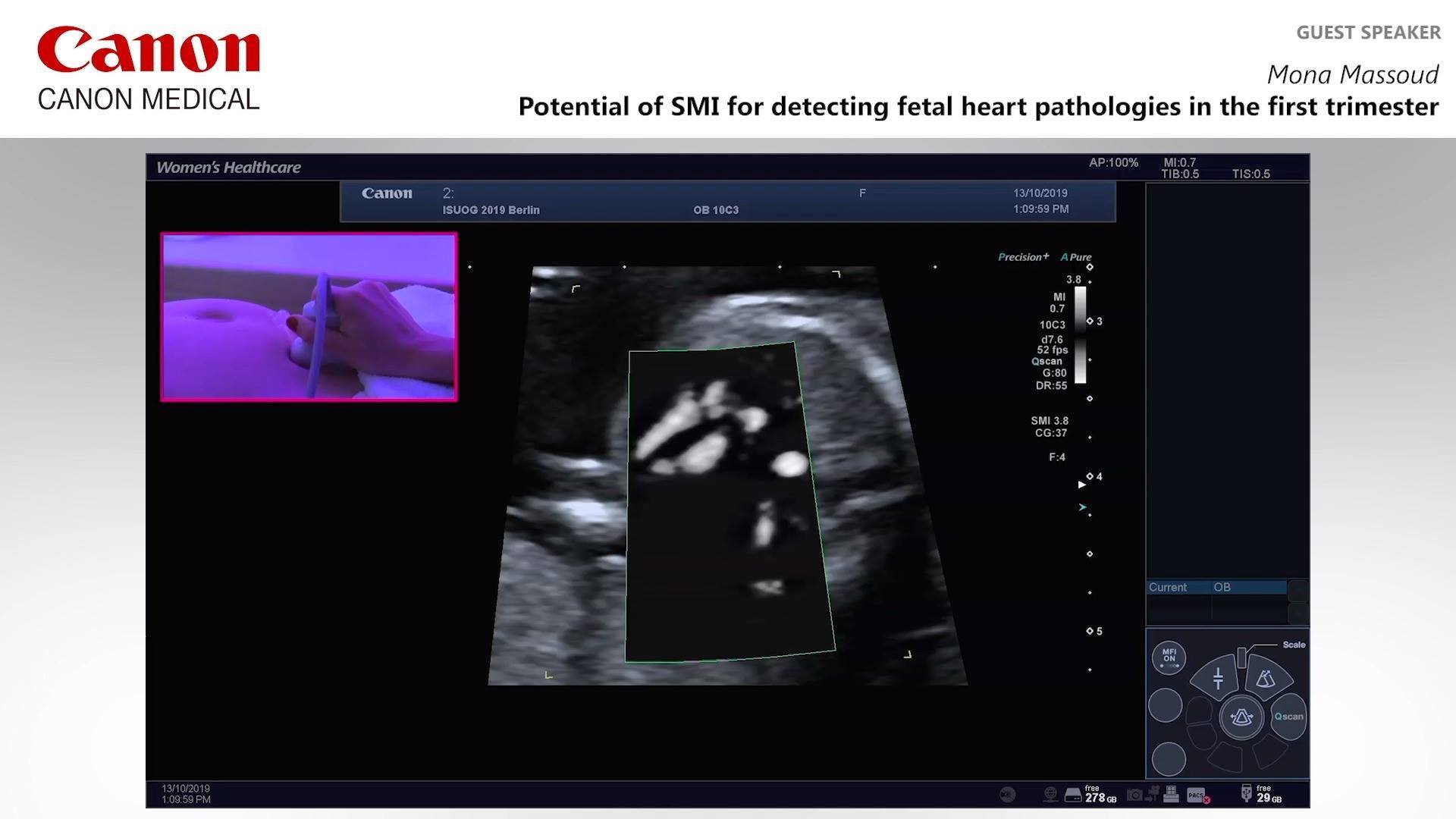Click the 'CG:37' color gain value
1456x819 pixels.
(x=1051, y=433)
